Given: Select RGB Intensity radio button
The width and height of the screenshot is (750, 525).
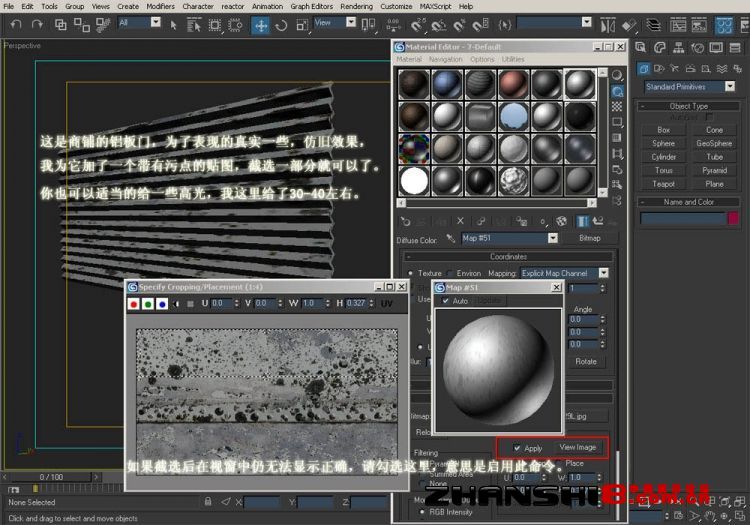Looking at the screenshot, I should pos(422,512).
